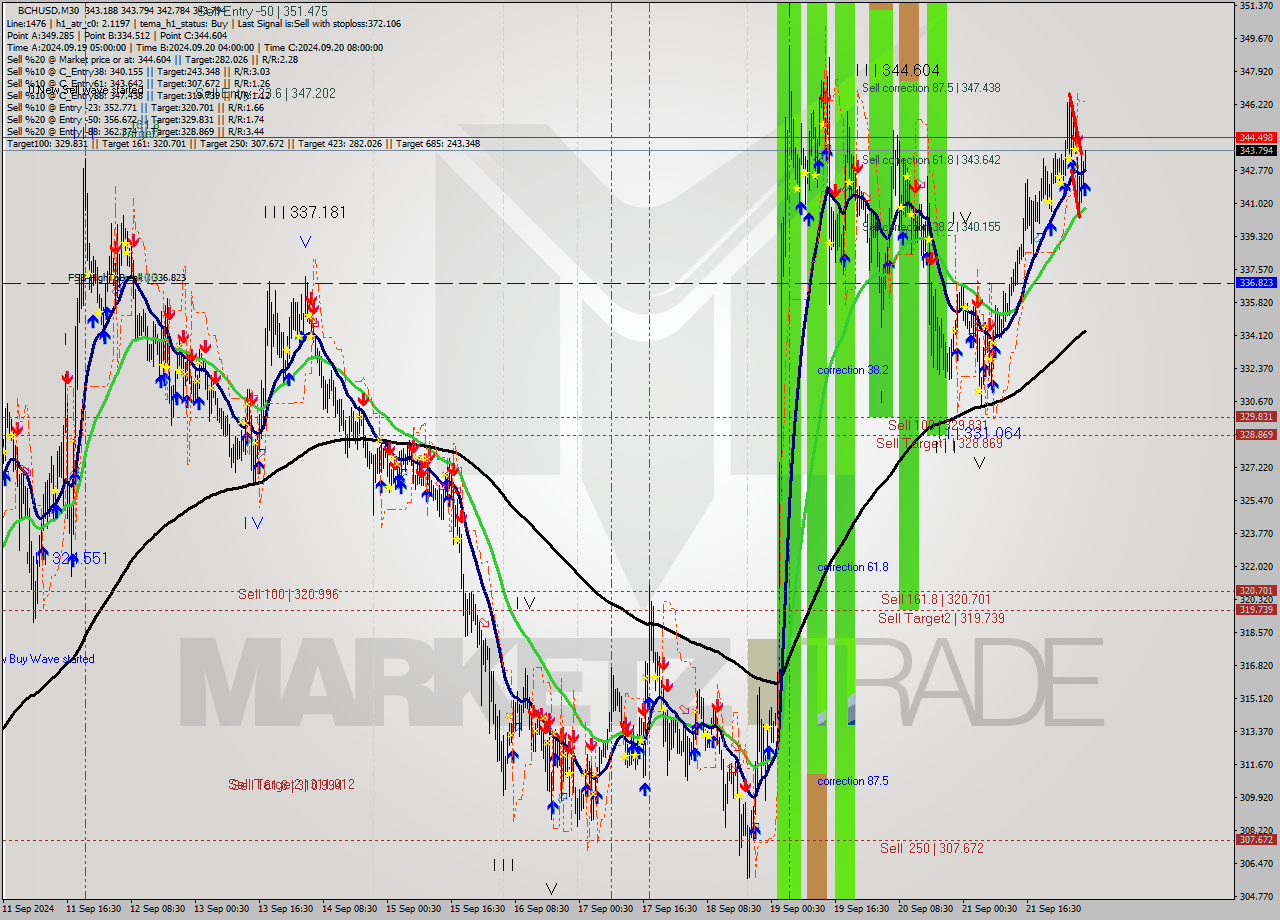Screen dimensions: 1280x920
Task: Click the '19 Sep 00:30' time axis label
Action: [x=798, y=909]
